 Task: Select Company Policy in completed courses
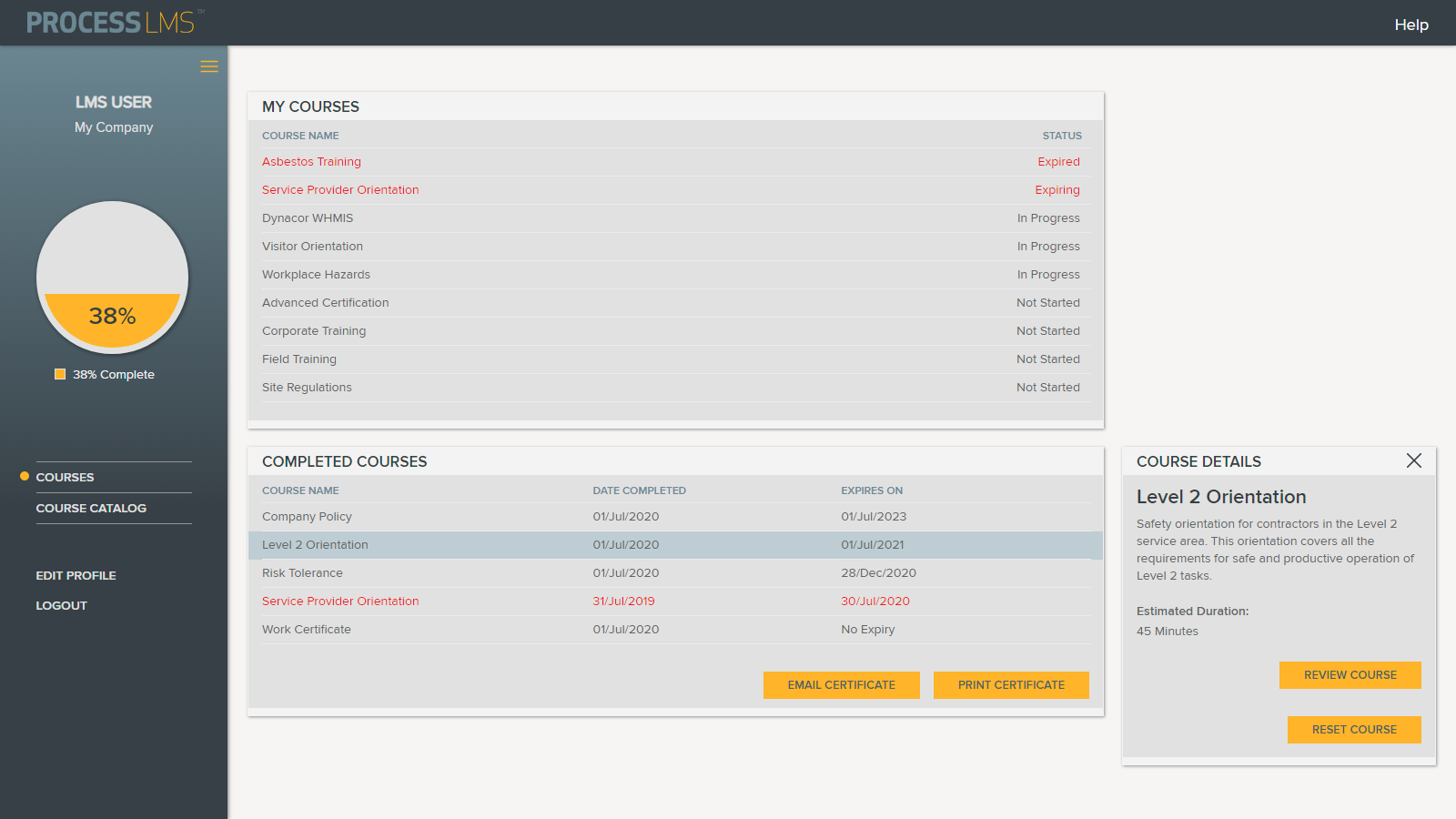point(307,517)
